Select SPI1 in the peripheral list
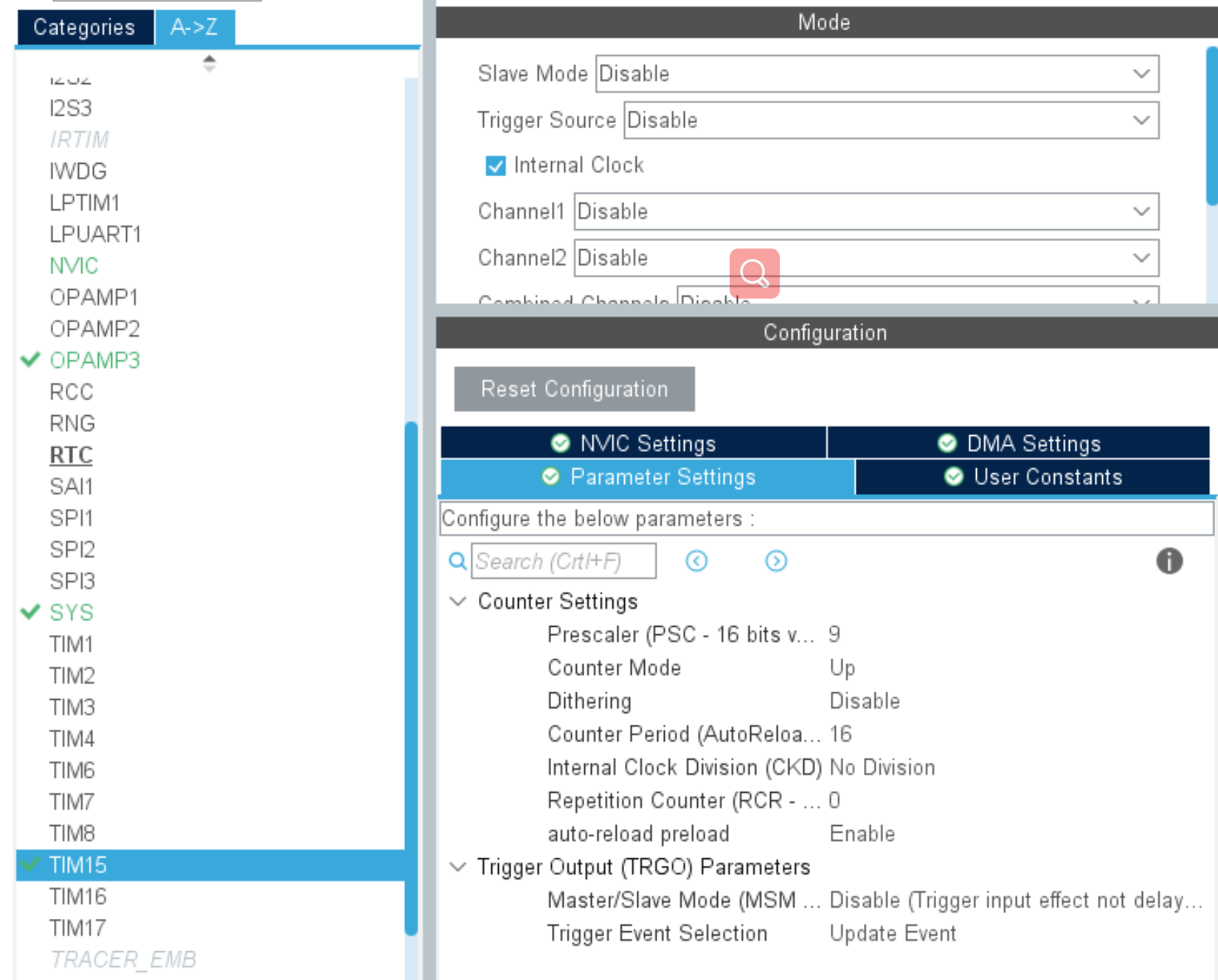 click(x=71, y=518)
